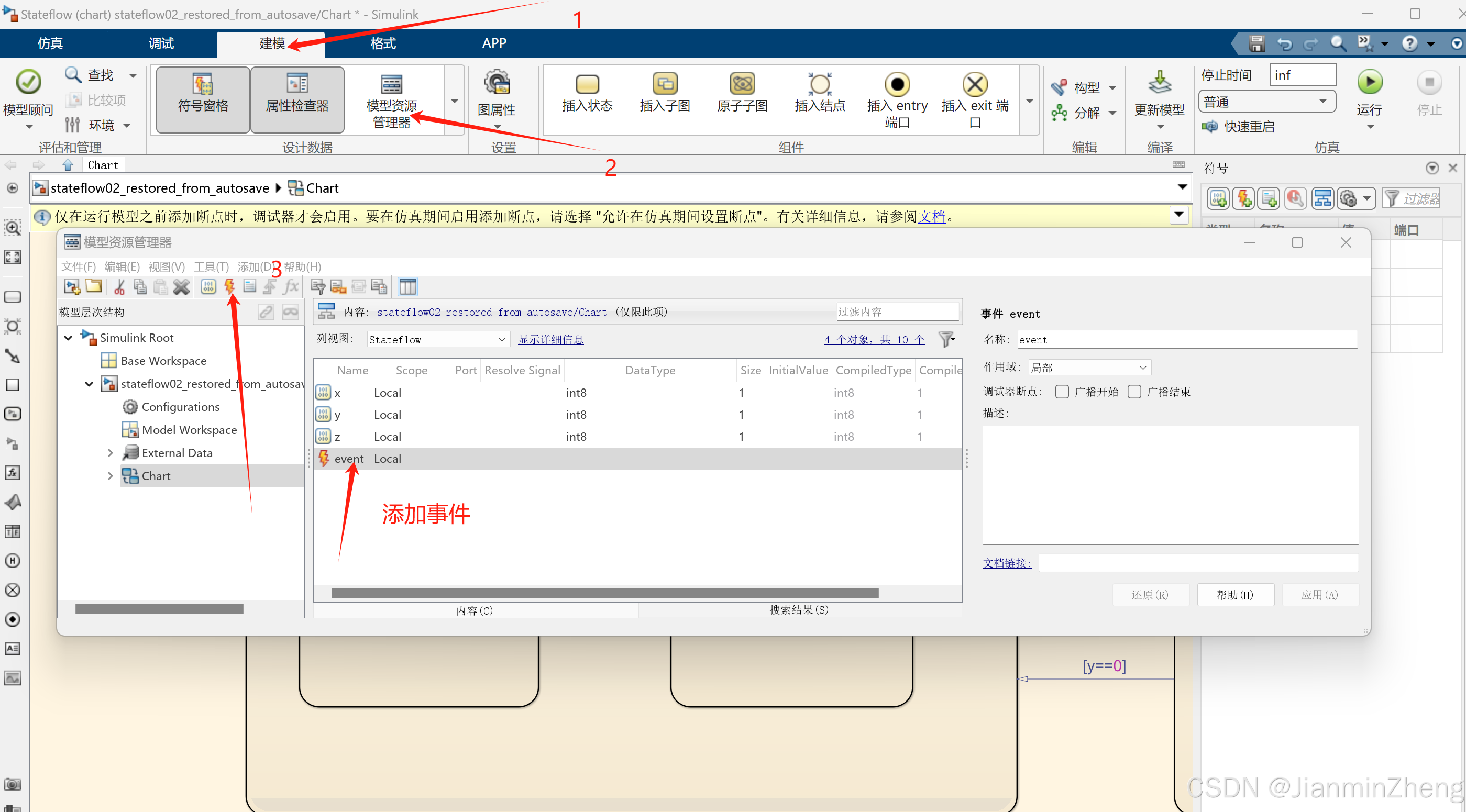Expand the Chart node in model hierarchy

(110, 476)
